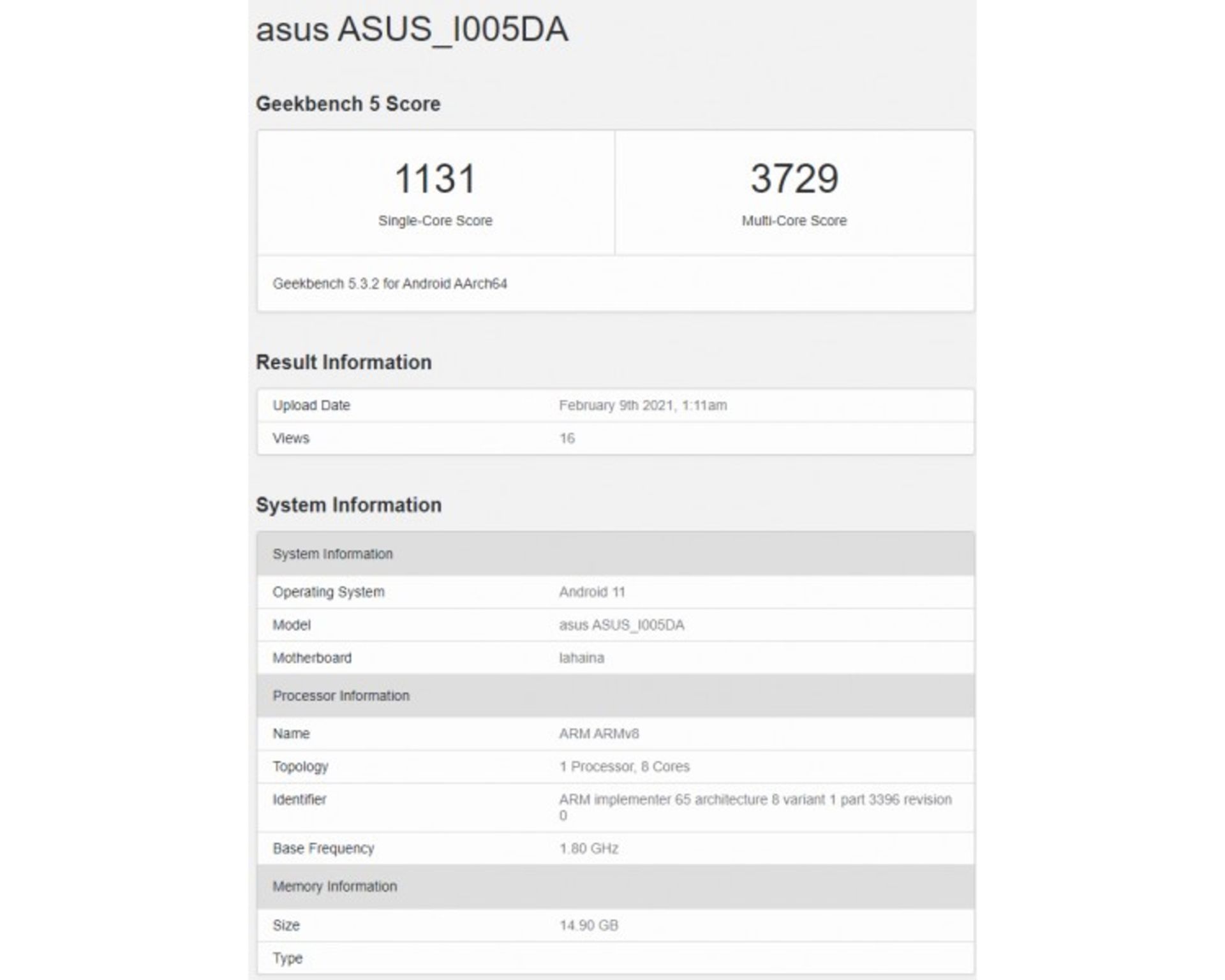This screenshot has height=980, width=1225.
Task: Click the System Information section heading
Action: click(x=348, y=505)
